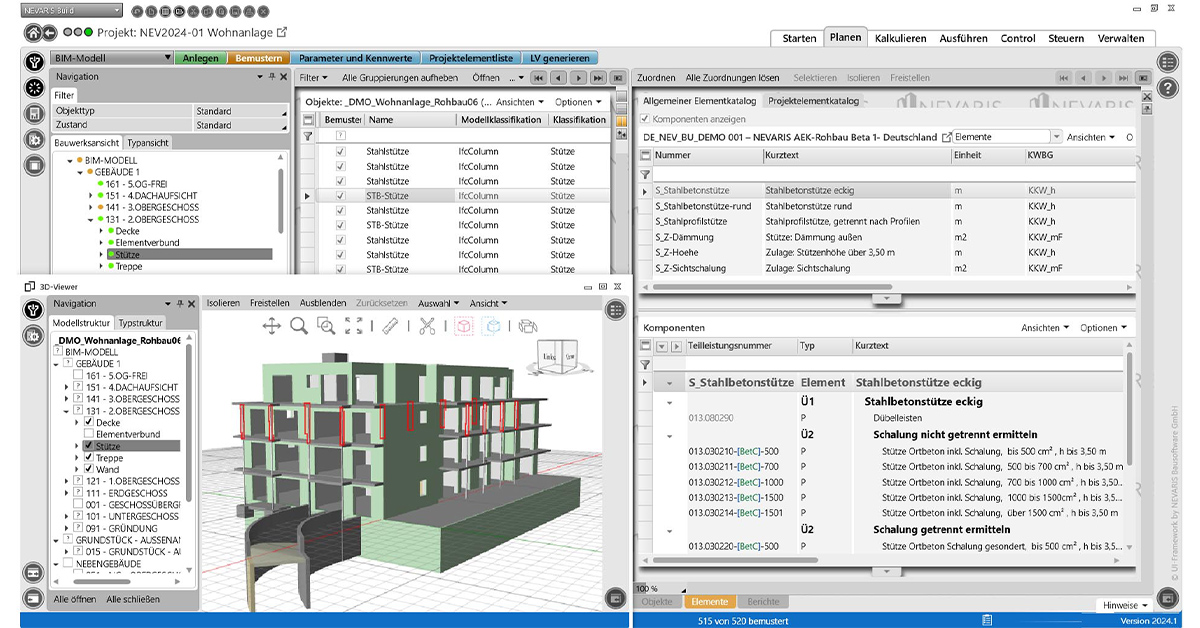Open Auswahl dropdown in 3D viewer

[x=438, y=303]
